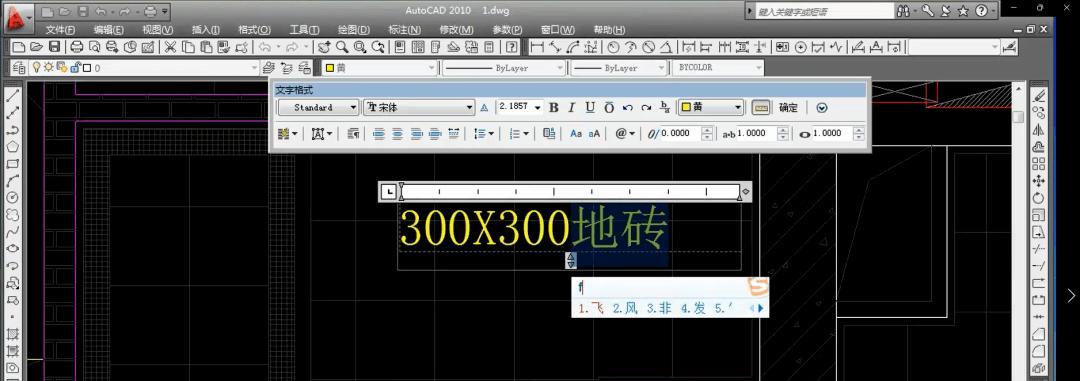This screenshot has height=381, width=1080.
Task: Toggle Overline text formatting
Action: pyautogui.click(x=609, y=107)
